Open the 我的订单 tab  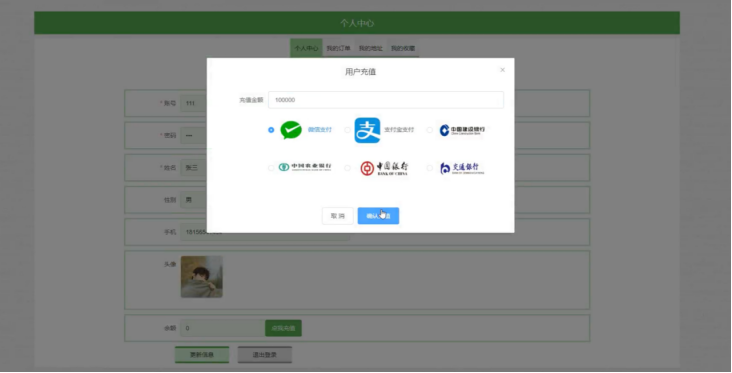(338, 48)
